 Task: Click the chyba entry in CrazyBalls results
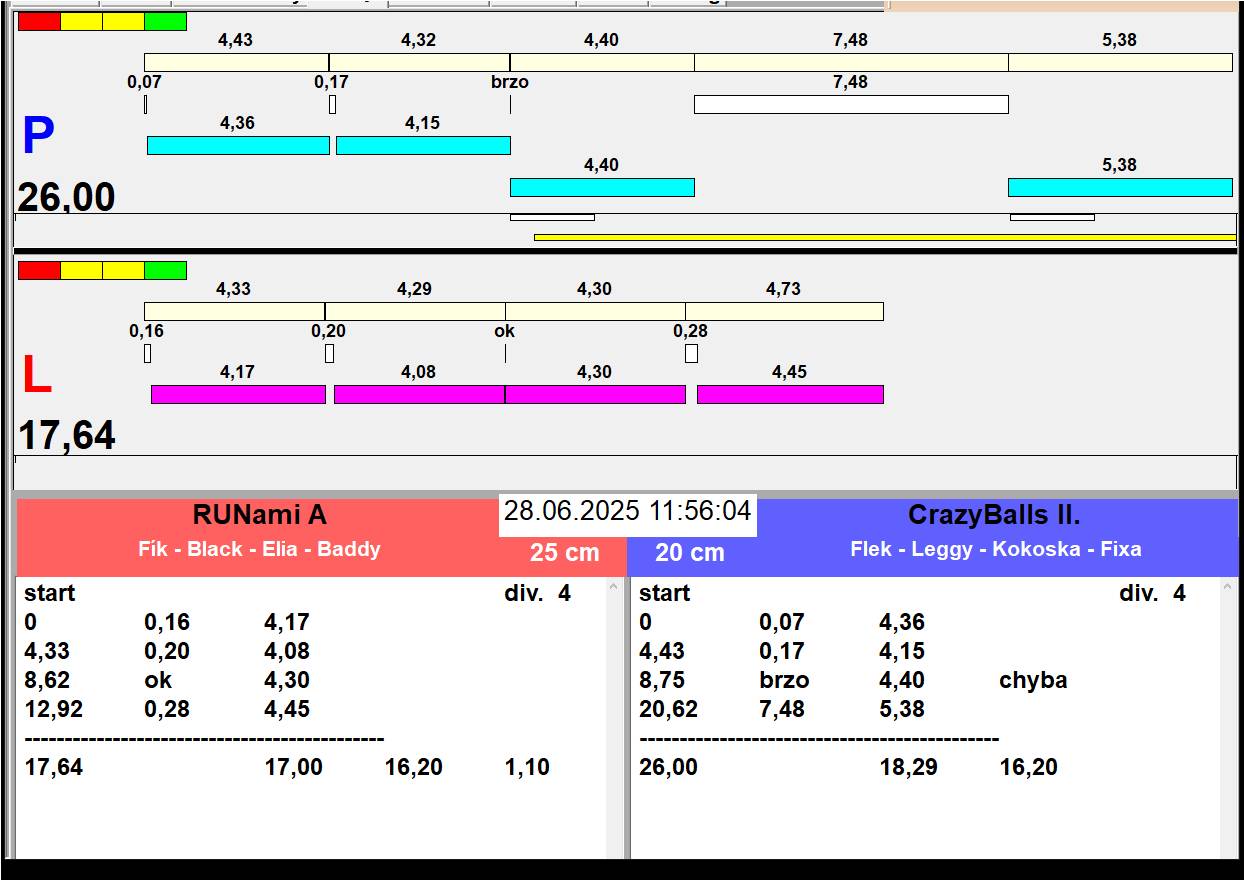point(1032,680)
